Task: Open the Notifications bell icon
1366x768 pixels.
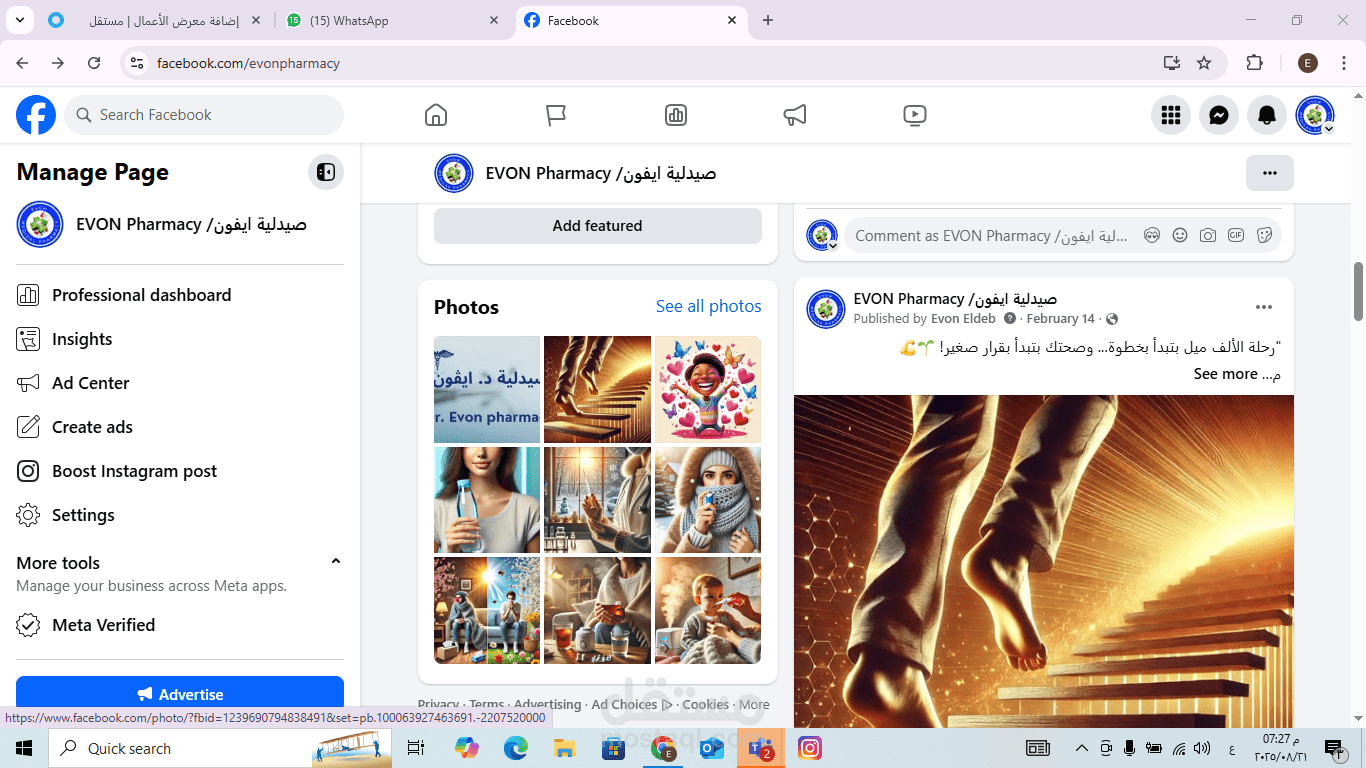Action: (x=1267, y=115)
